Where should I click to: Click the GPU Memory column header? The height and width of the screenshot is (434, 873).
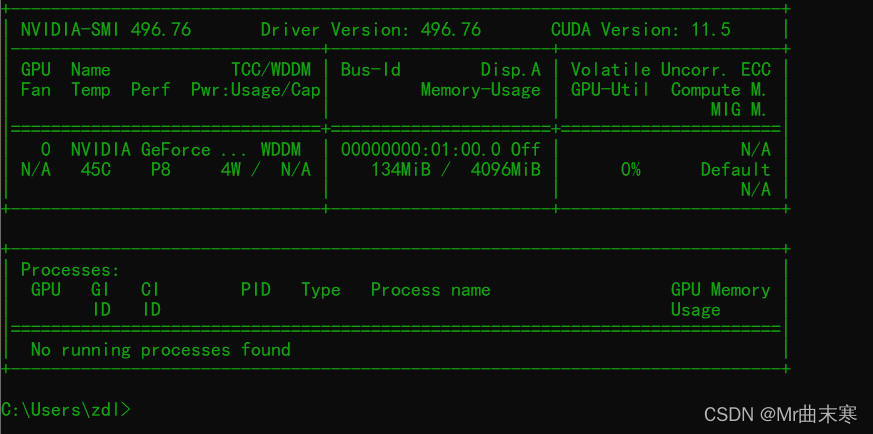click(x=720, y=290)
